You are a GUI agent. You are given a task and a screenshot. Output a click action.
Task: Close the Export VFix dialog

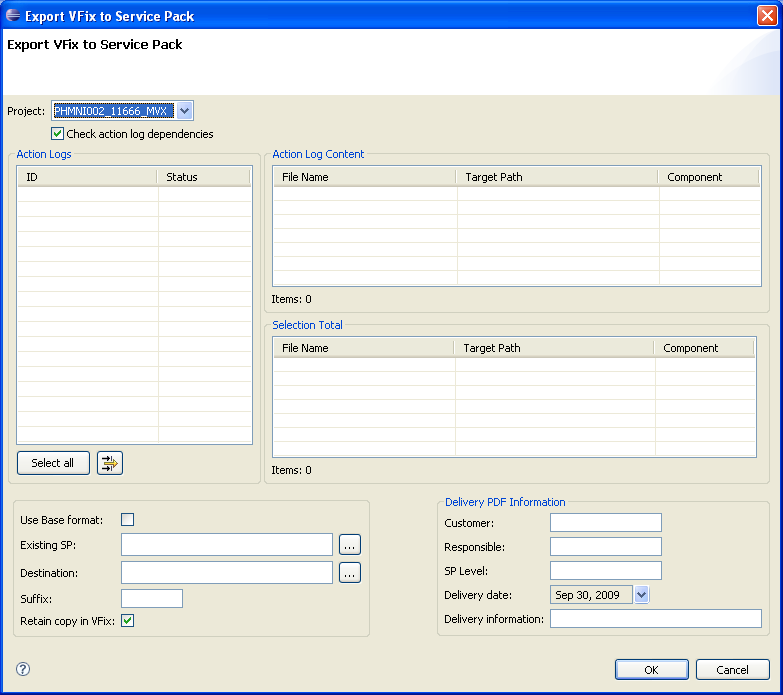(767, 15)
